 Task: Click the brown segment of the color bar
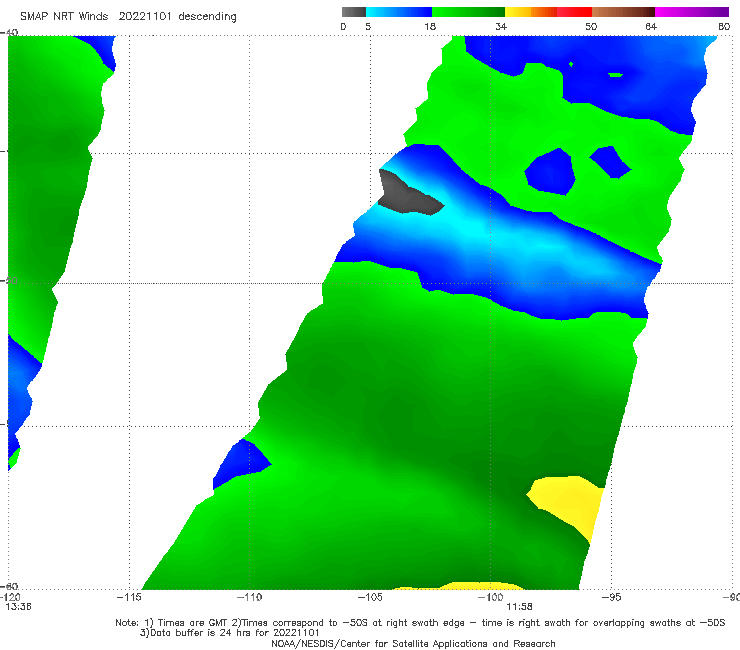623,12
